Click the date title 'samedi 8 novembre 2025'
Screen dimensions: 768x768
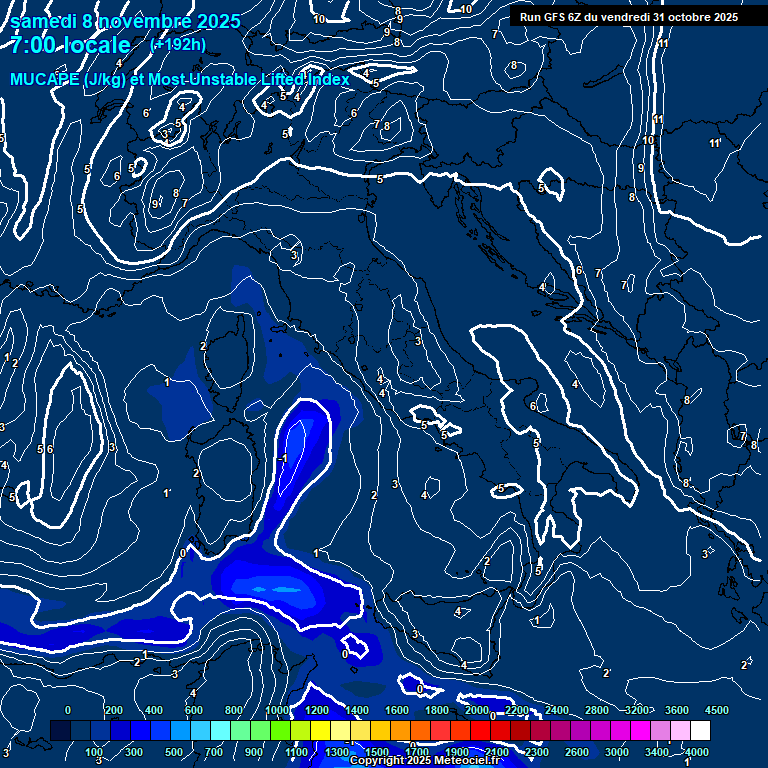(125, 22)
